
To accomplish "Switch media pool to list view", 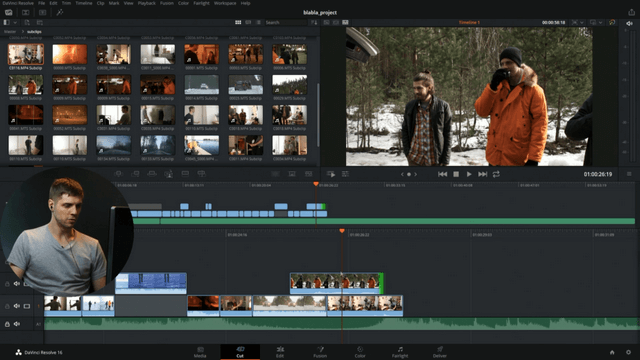I will [258, 22].
